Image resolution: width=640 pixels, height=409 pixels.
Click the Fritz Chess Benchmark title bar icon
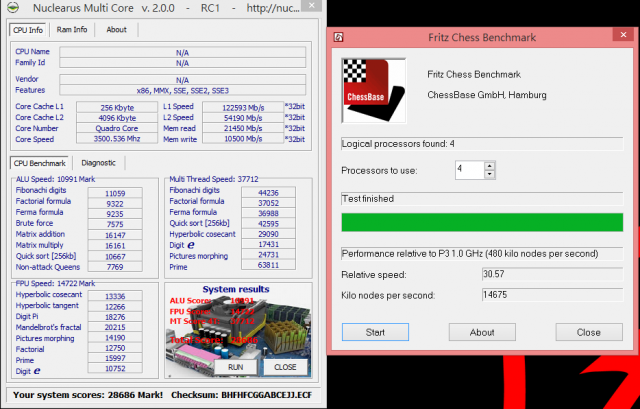[x=338, y=37]
